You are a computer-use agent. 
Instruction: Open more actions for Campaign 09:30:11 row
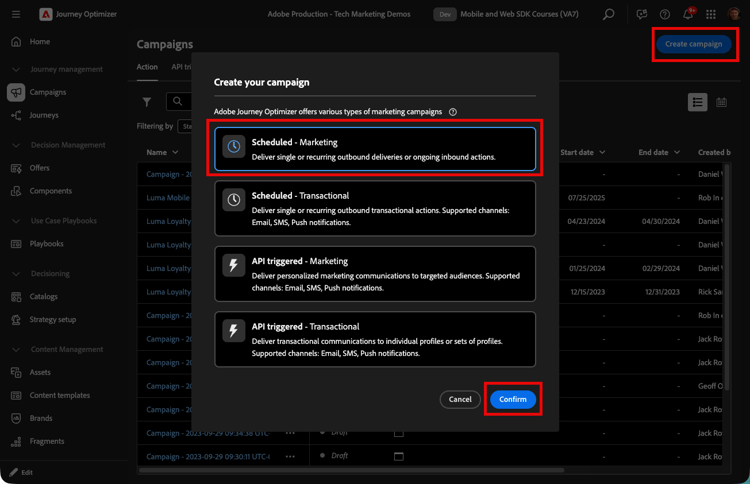click(x=290, y=457)
